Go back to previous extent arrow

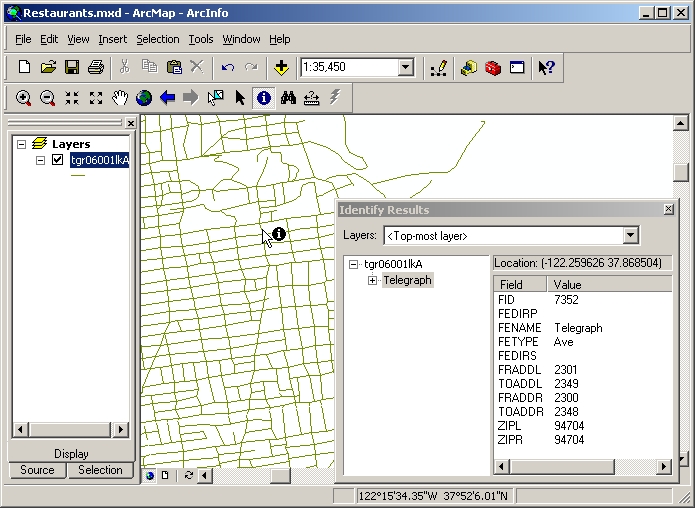pyautogui.click(x=168, y=98)
